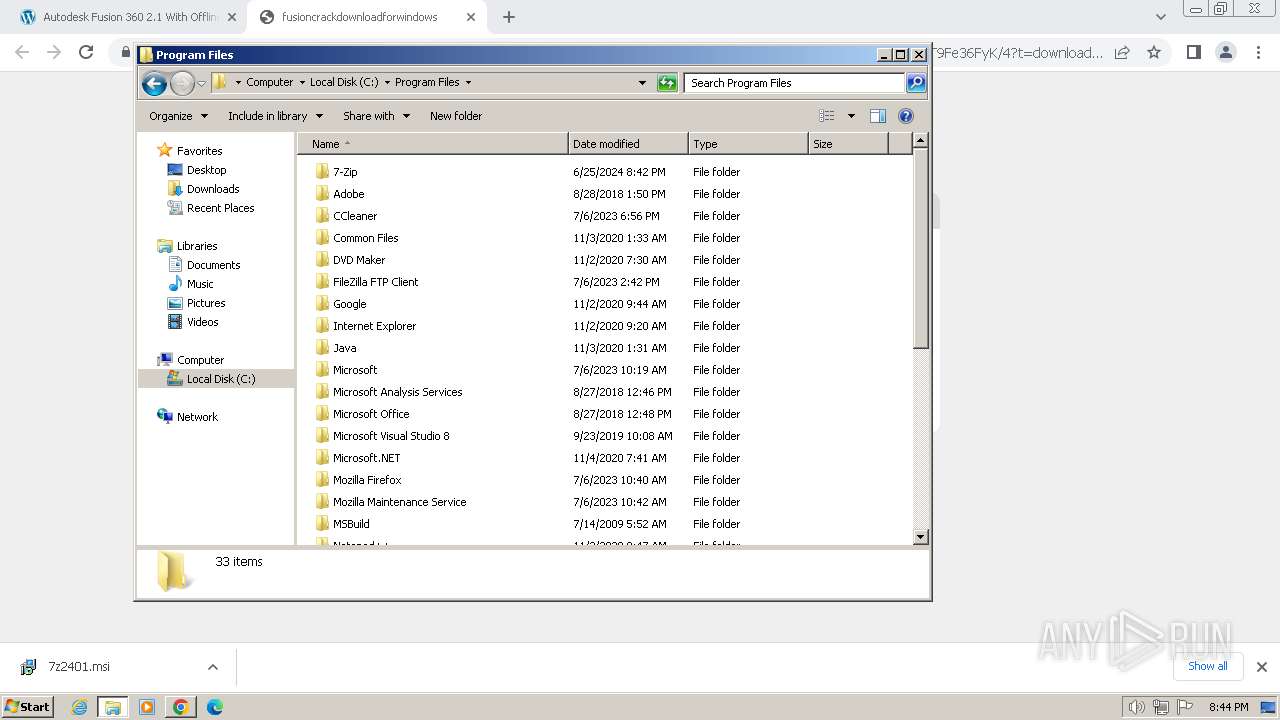Viewport: 1280px width, 720px height.
Task: Open a new browser tab
Action: tap(508, 17)
